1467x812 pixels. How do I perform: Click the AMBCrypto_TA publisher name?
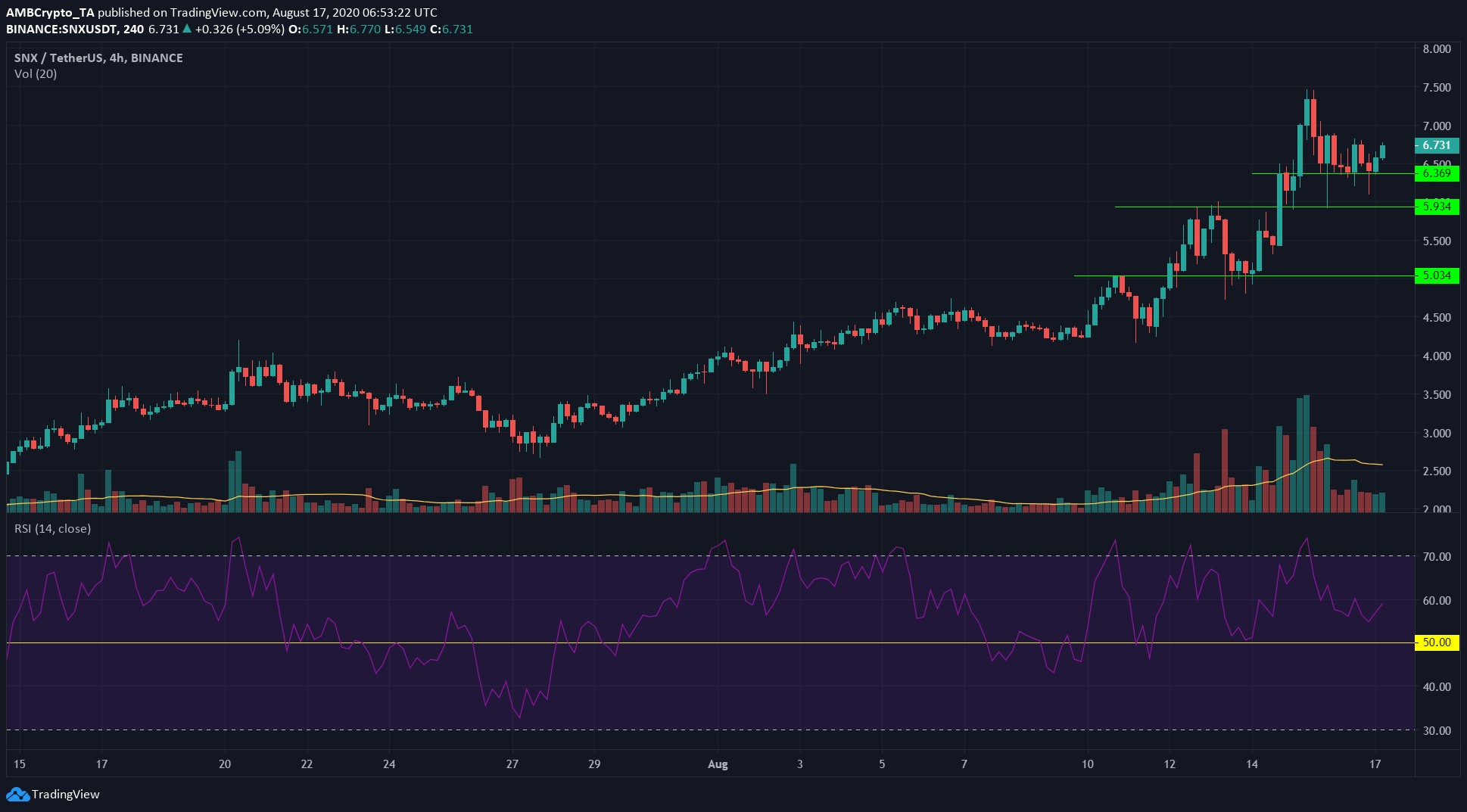coord(50,13)
